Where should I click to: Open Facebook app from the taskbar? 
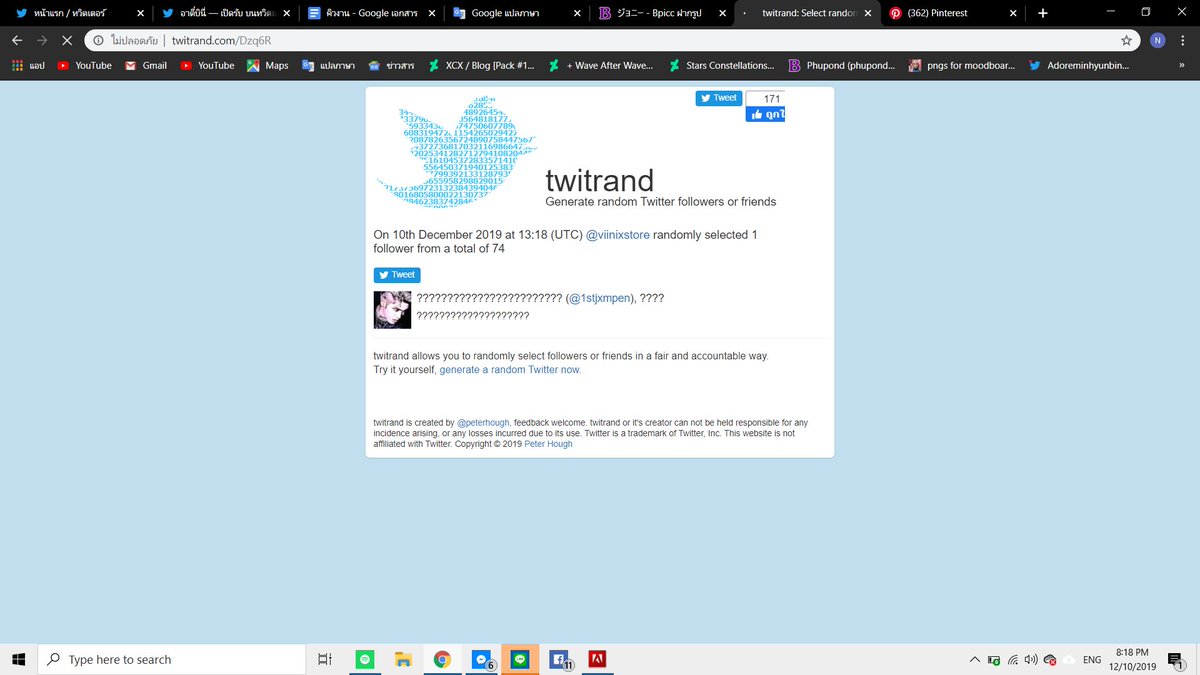(559, 659)
